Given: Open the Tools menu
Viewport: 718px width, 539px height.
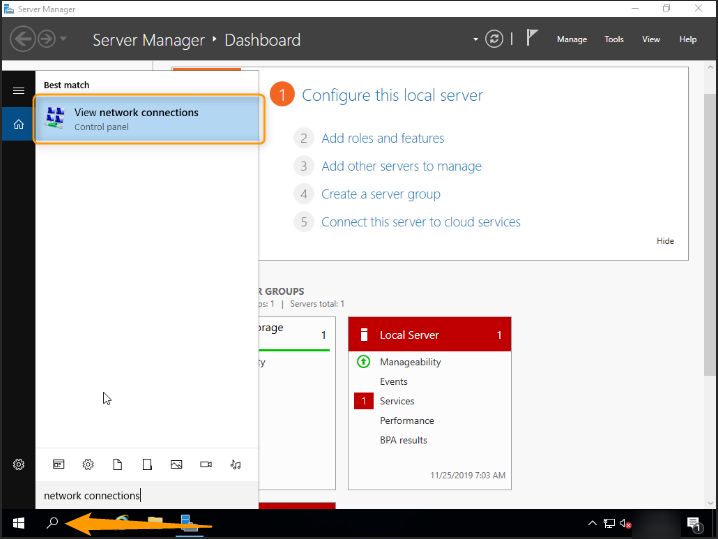Looking at the screenshot, I should coord(614,40).
